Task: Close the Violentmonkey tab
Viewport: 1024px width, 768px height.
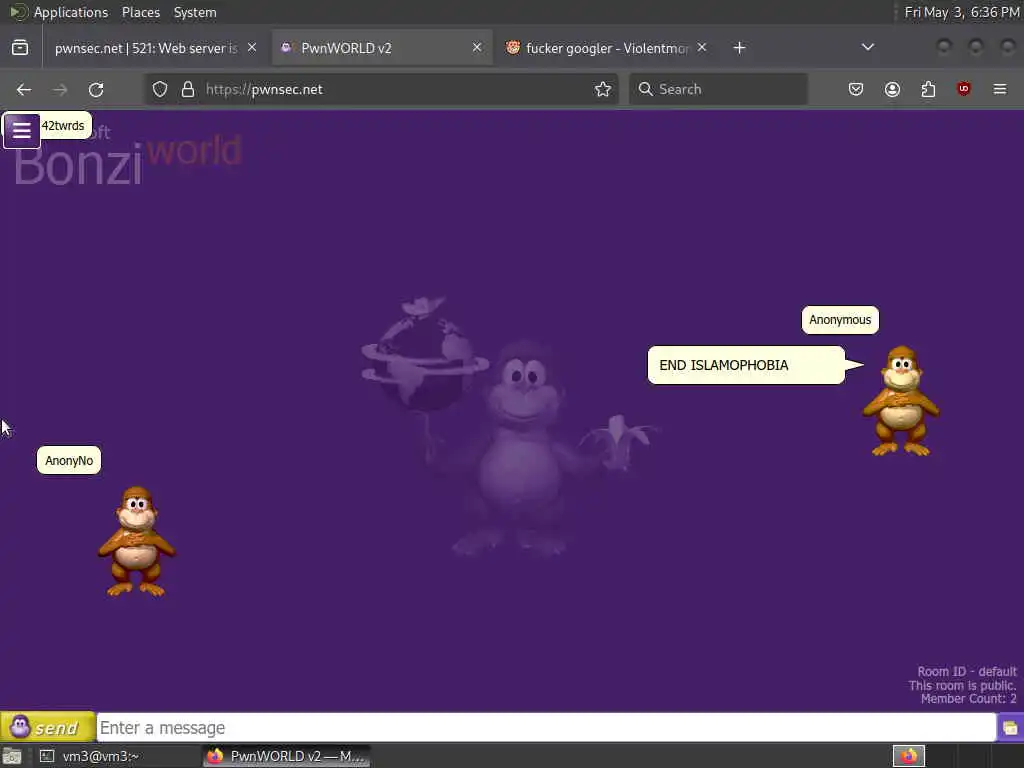Action: 701,48
